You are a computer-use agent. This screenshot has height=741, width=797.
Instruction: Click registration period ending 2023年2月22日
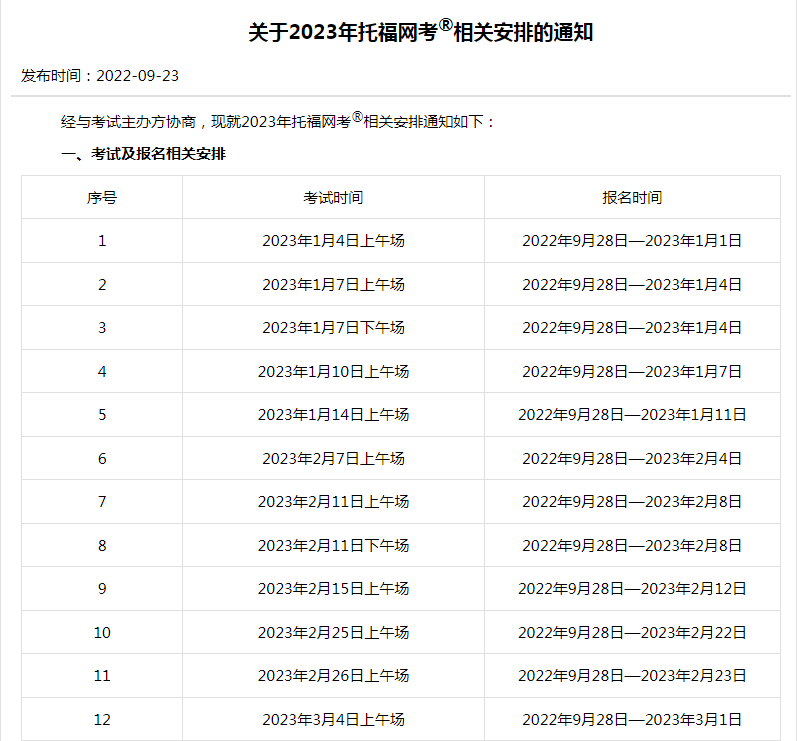tap(632, 633)
